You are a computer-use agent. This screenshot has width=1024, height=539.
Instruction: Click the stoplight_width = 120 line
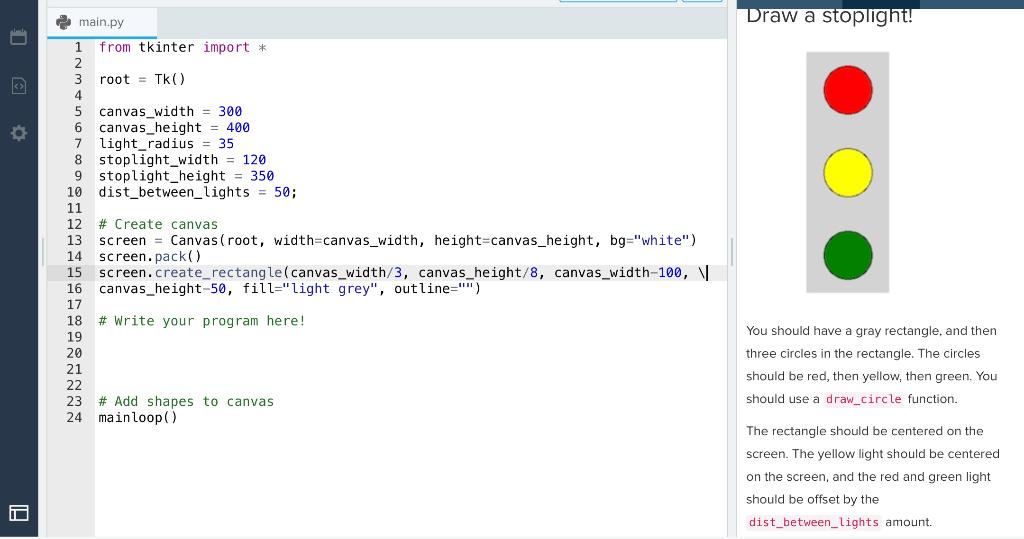pyautogui.click(x=182, y=159)
